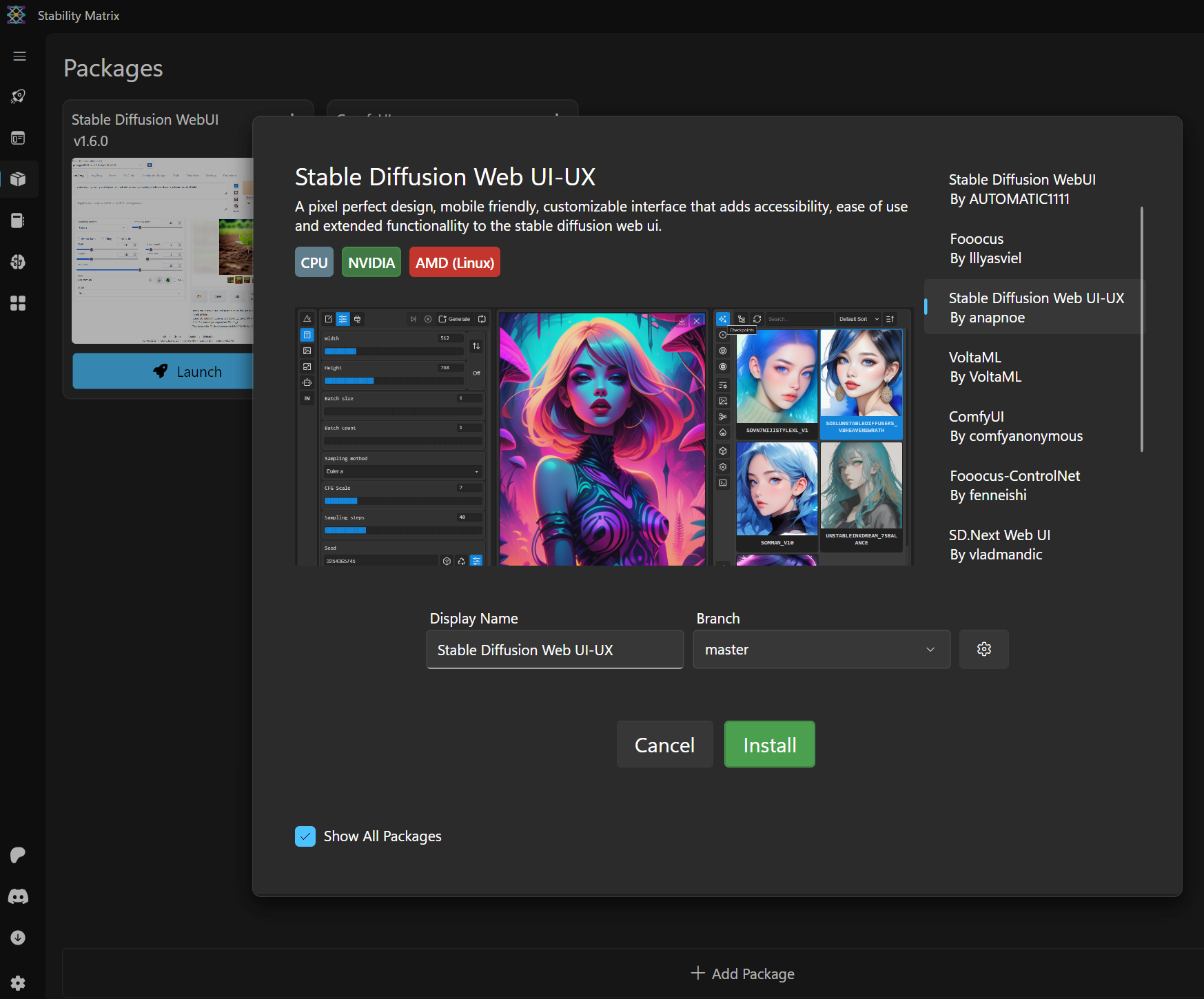Open the Launch page rocket icon
This screenshot has width=1204, height=999.
pos(19,96)
